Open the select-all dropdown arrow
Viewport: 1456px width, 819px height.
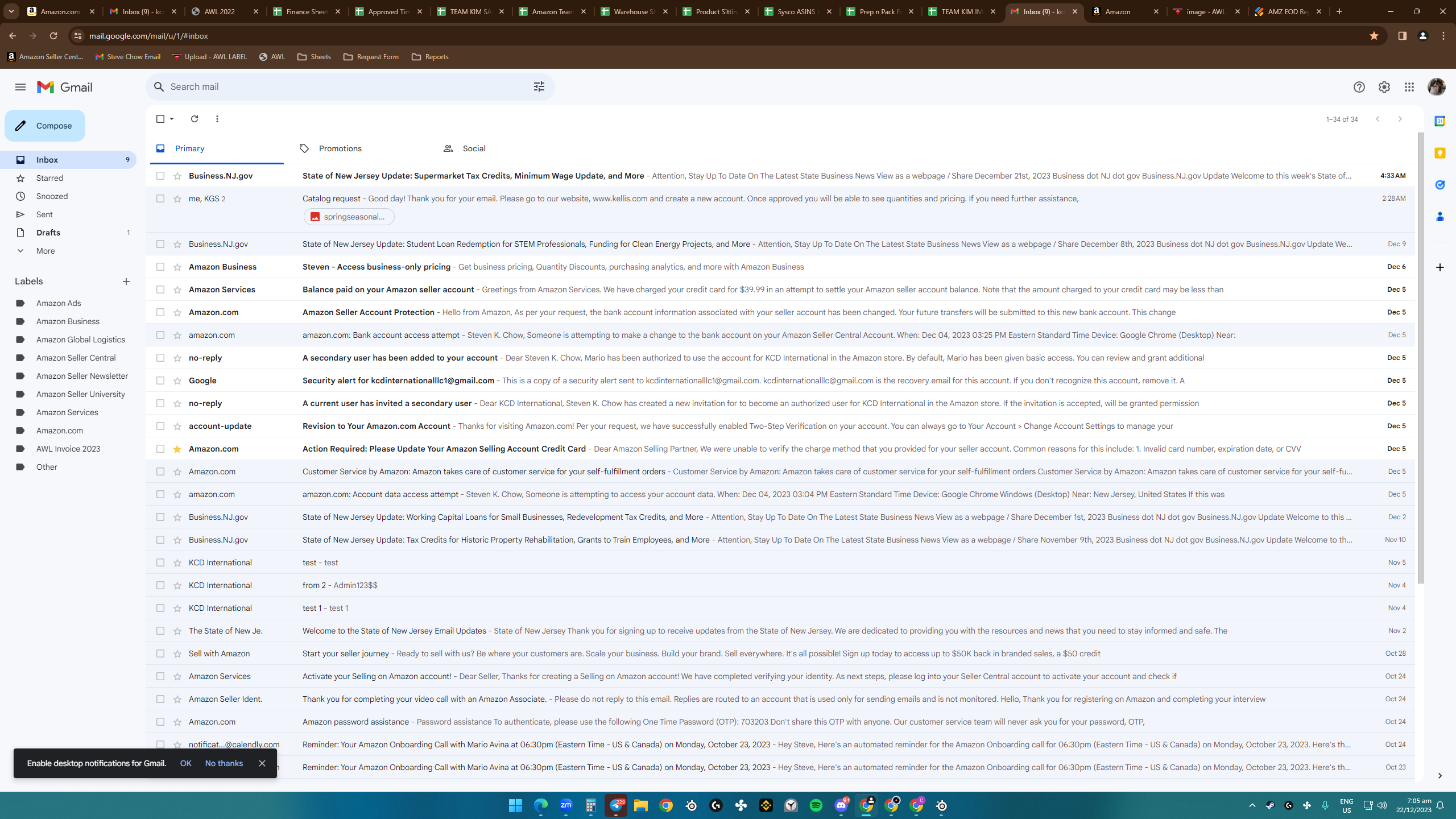click(172, 119)
